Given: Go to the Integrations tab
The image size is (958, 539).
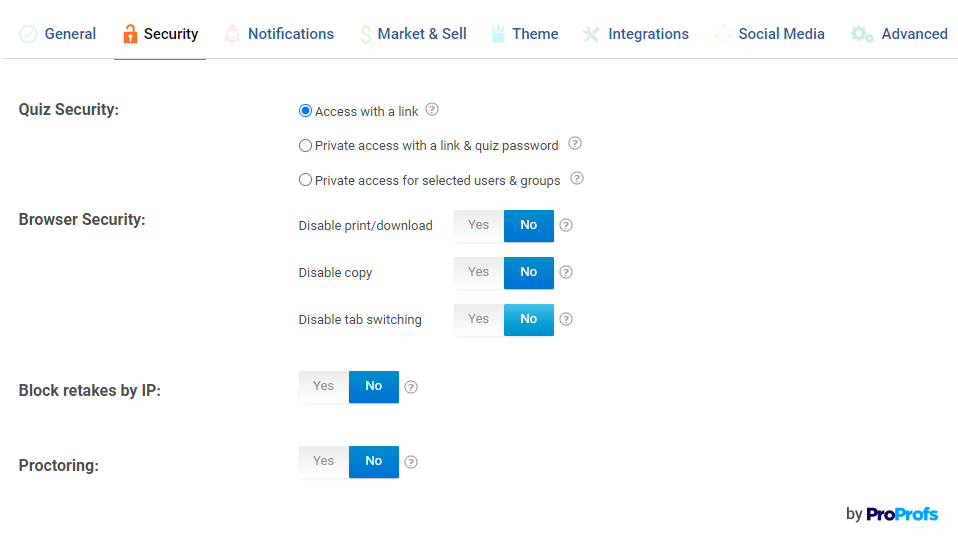Looking at the screenshot, I should tap(636, 34).
